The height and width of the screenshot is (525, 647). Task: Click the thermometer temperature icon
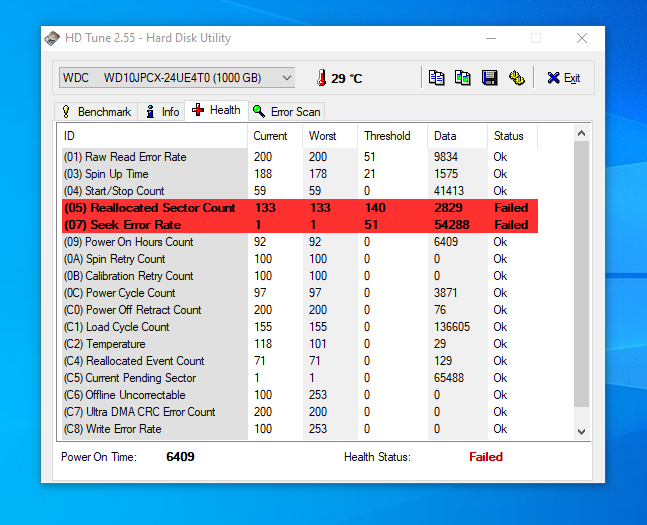pos(321,78)
